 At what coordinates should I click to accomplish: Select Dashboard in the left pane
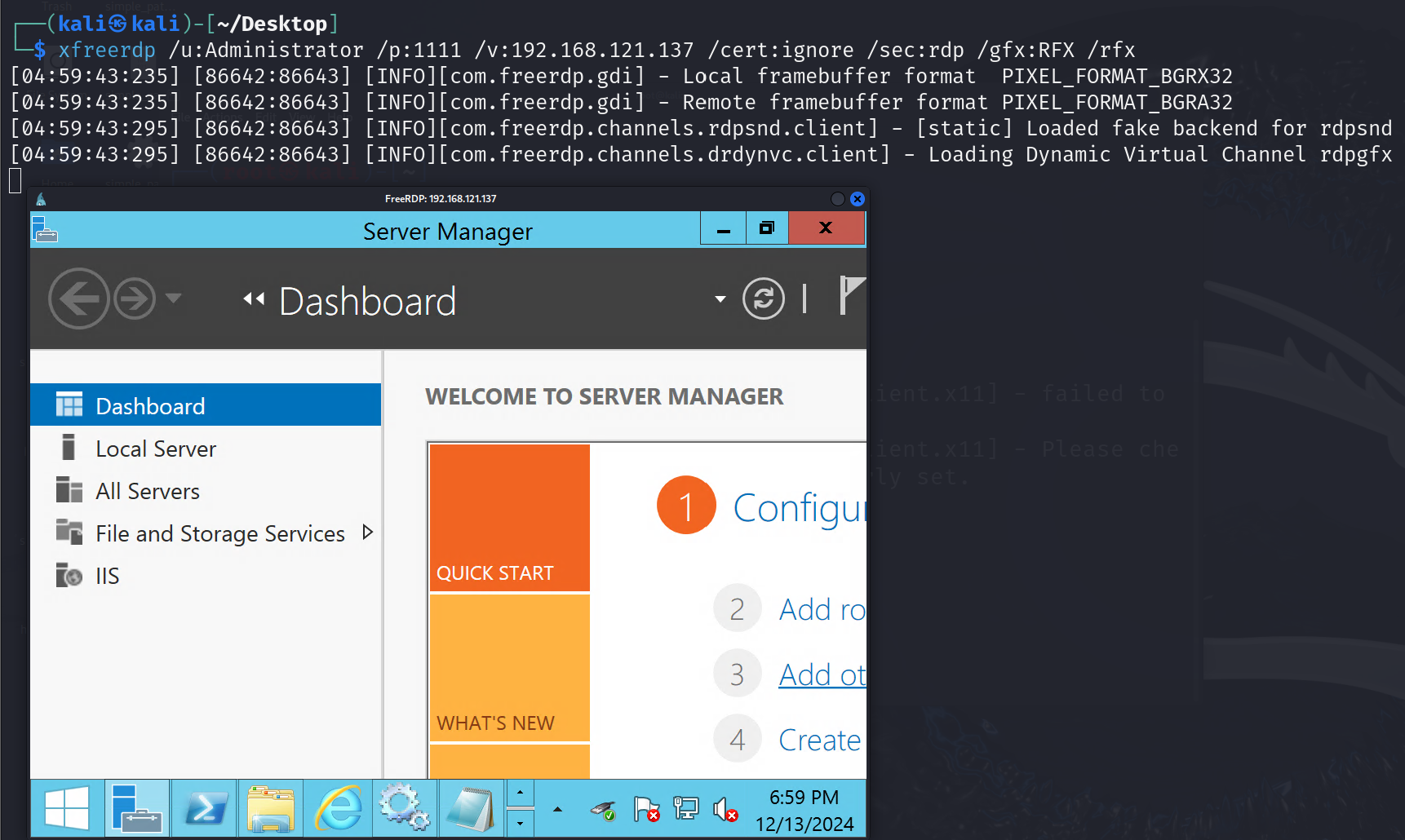(206, 405)
